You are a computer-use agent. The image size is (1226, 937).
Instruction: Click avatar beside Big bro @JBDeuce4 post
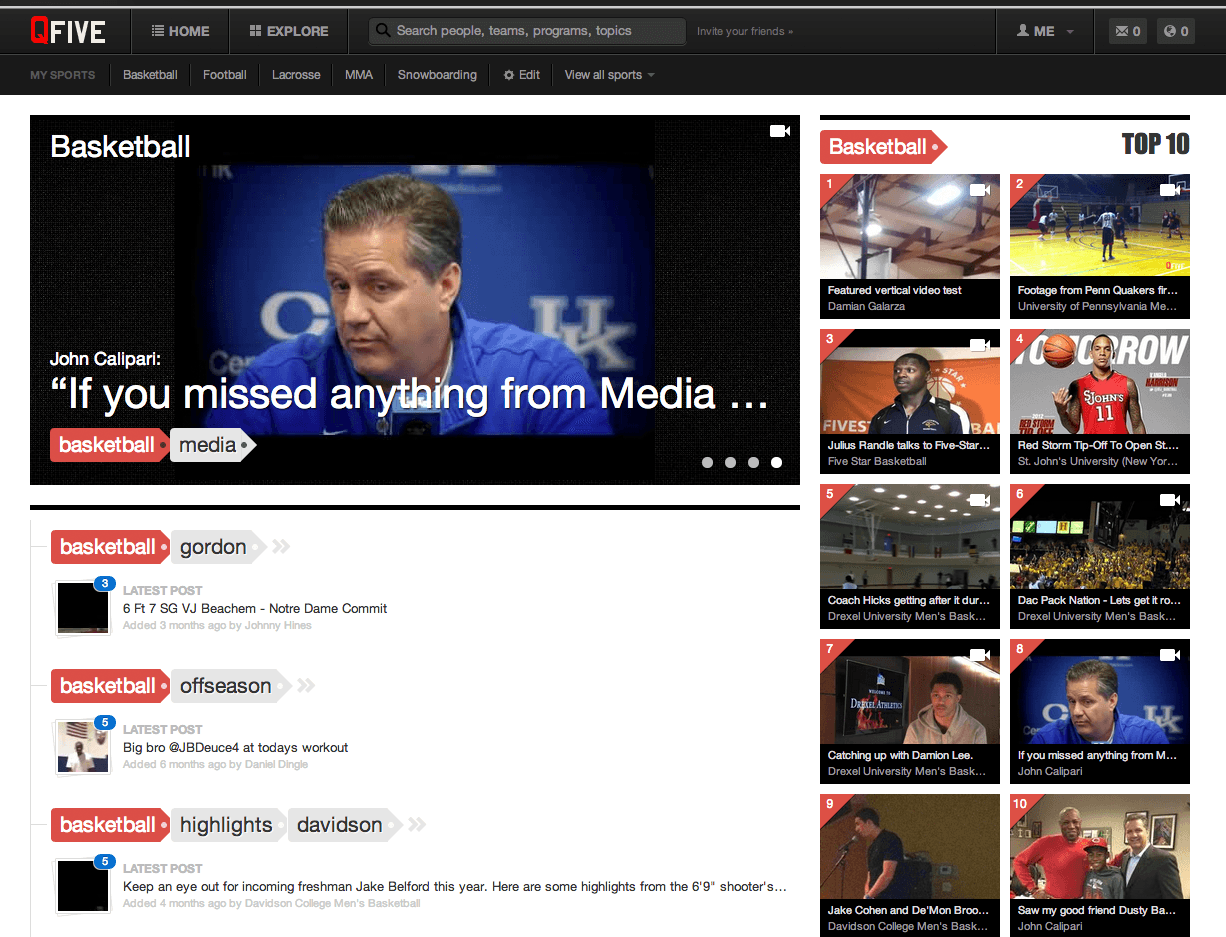pos(82,746)
